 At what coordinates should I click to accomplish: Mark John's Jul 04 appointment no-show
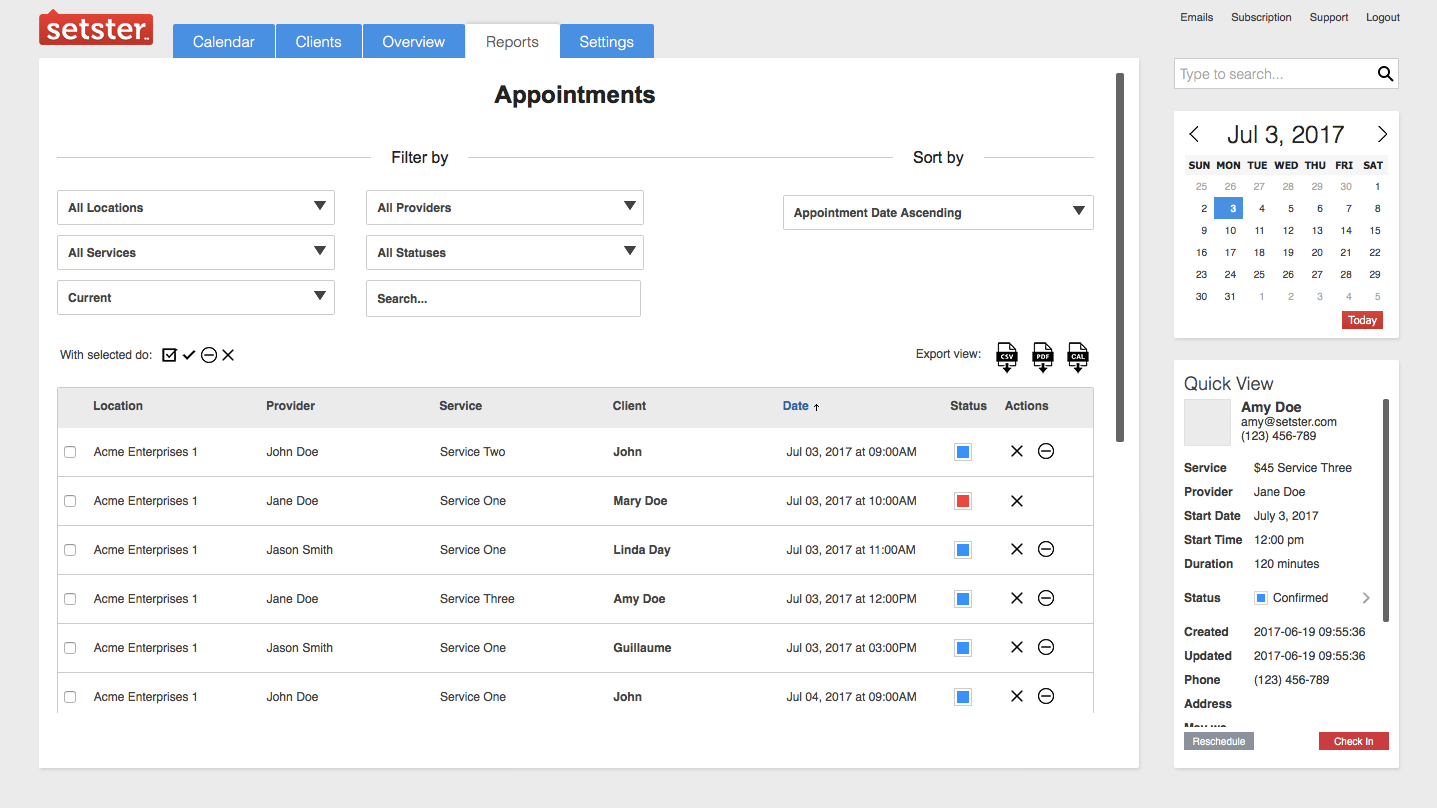(x=1046, y=697)
